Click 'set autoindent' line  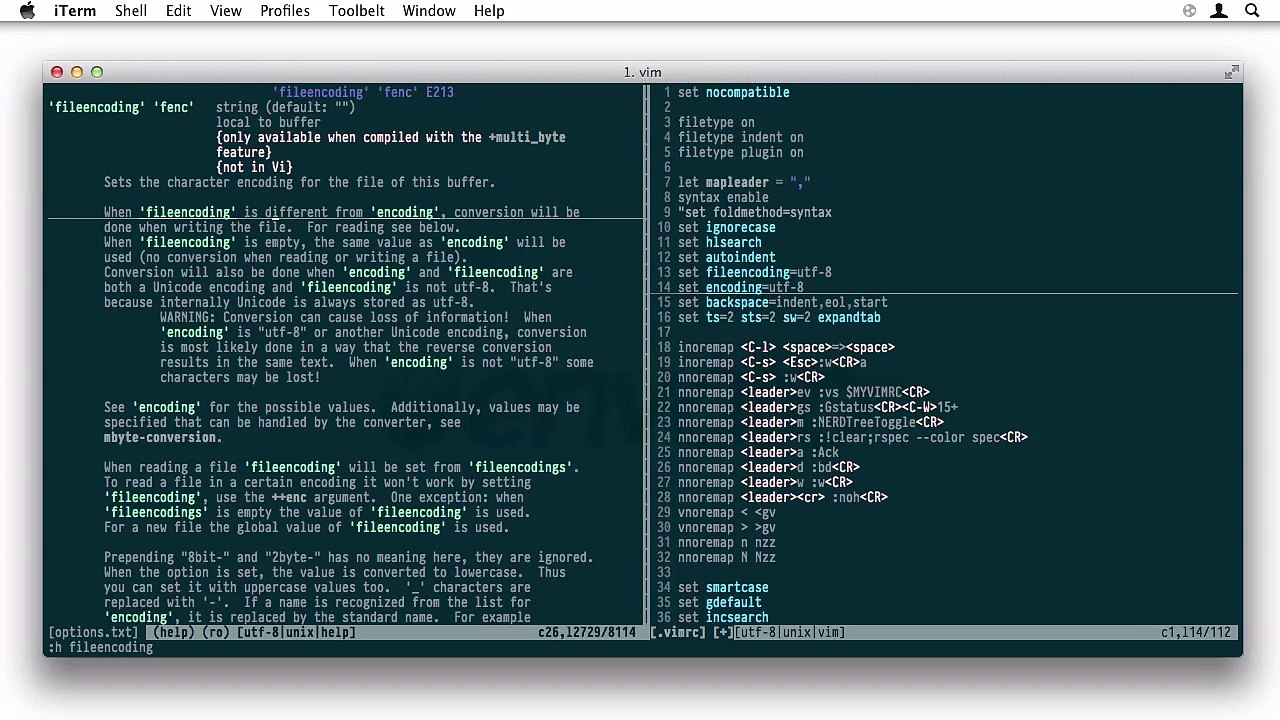(x=727, y=258)
